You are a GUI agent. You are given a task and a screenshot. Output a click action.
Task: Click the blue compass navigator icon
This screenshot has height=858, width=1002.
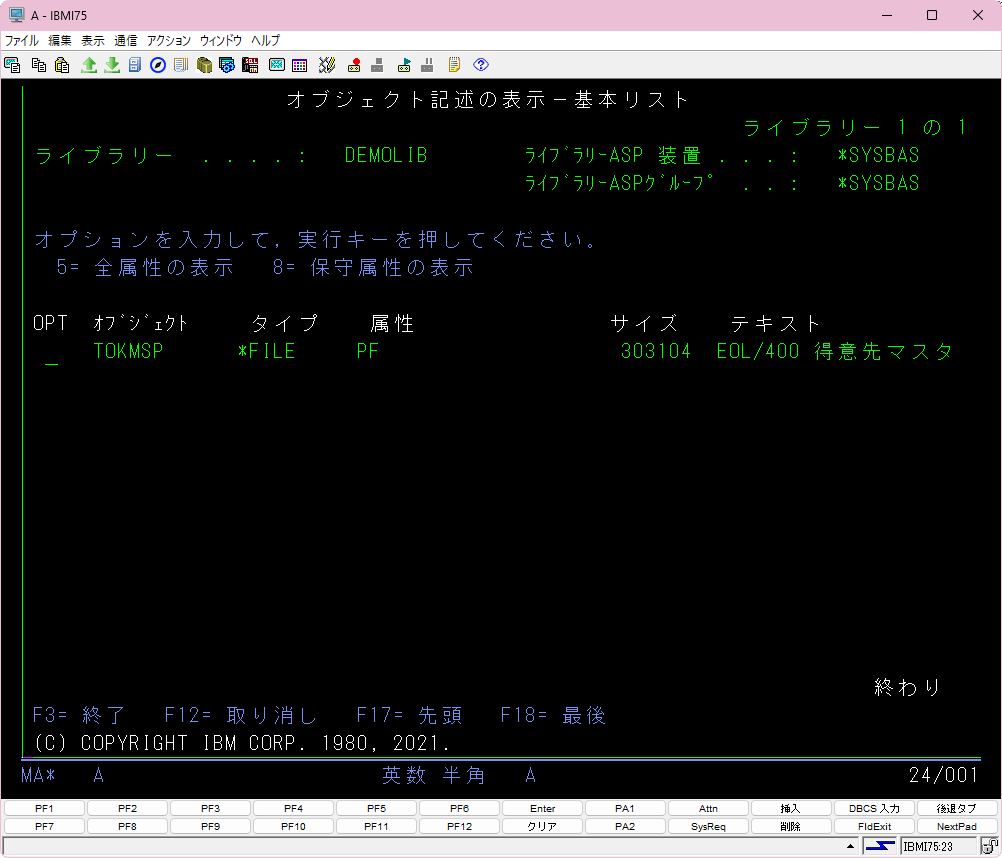click(158, 65)
